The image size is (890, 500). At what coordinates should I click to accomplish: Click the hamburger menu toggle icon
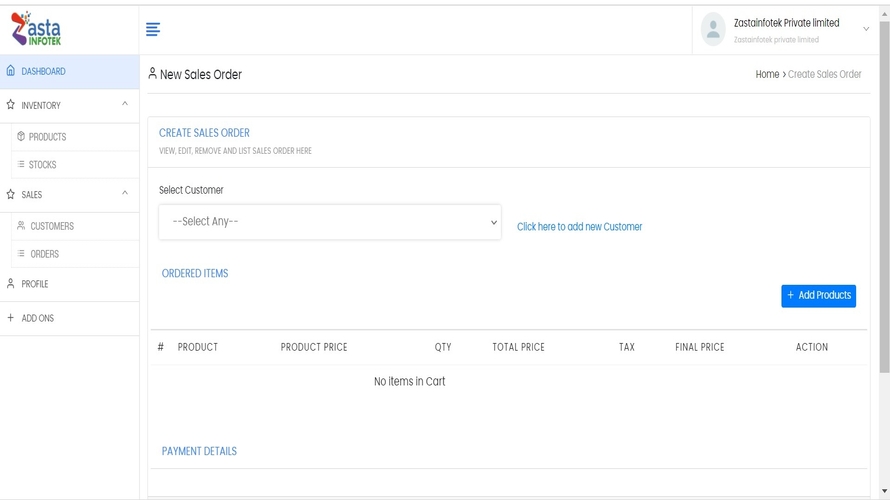pos(153,30)
